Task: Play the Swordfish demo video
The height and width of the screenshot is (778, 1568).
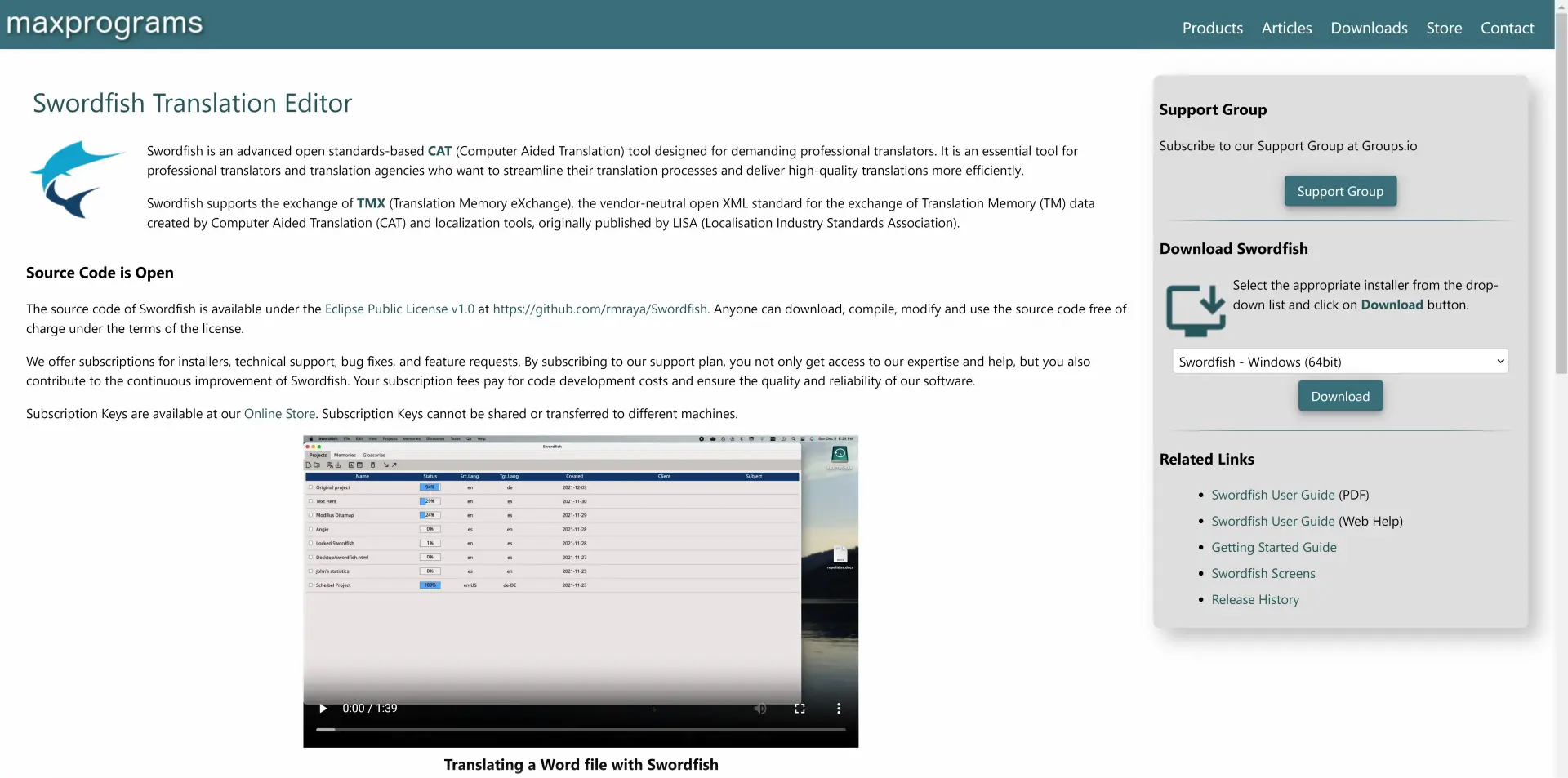Action: [323, 709]
